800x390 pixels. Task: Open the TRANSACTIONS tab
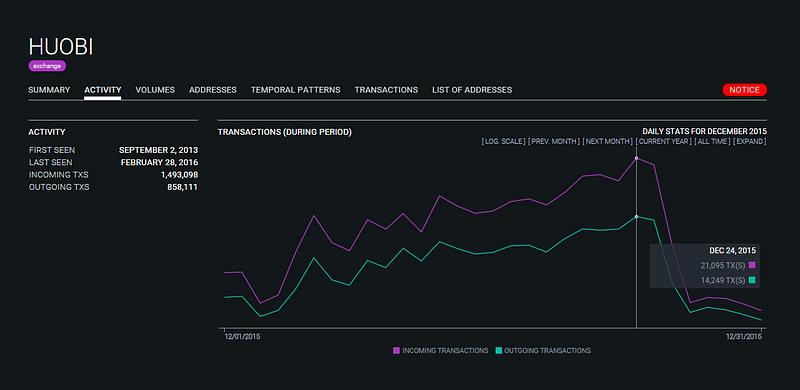[386, 90]
